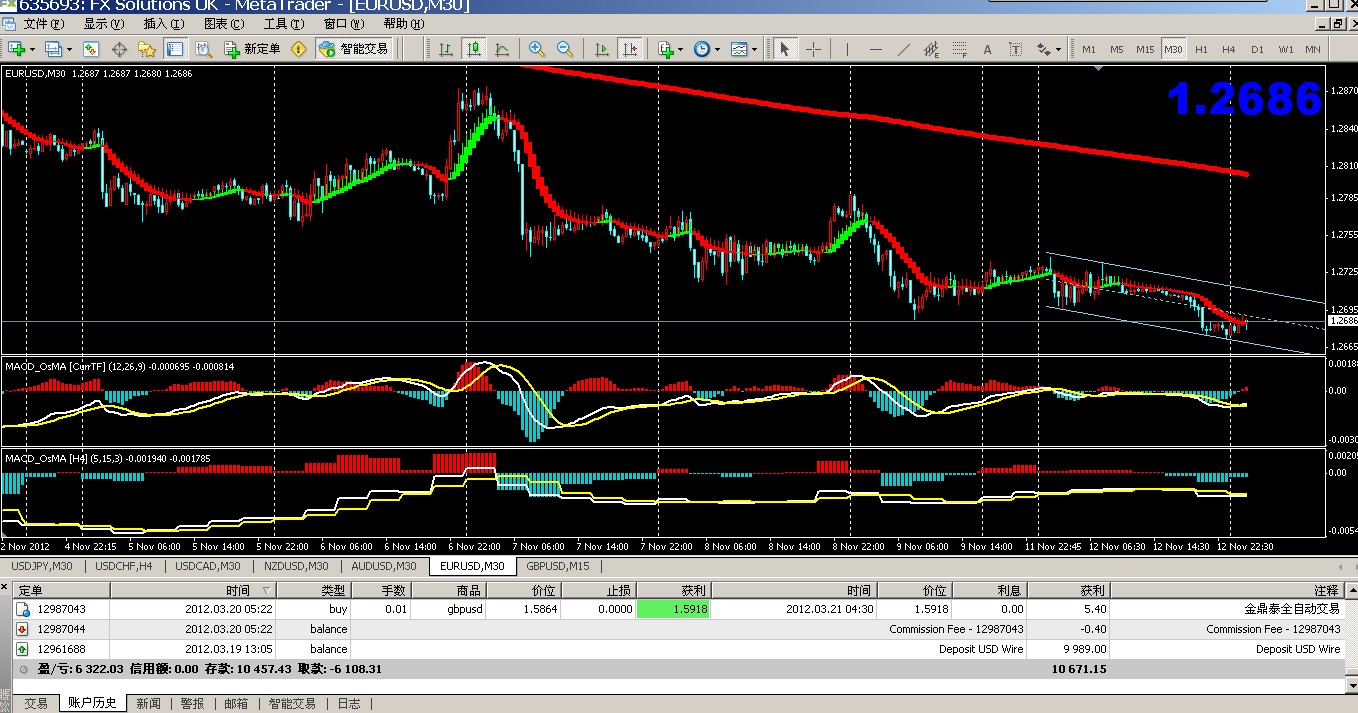This screenshot has width=1358, height=713.
Task: Select the Fibonacci retracement tool
Action: 959,49
